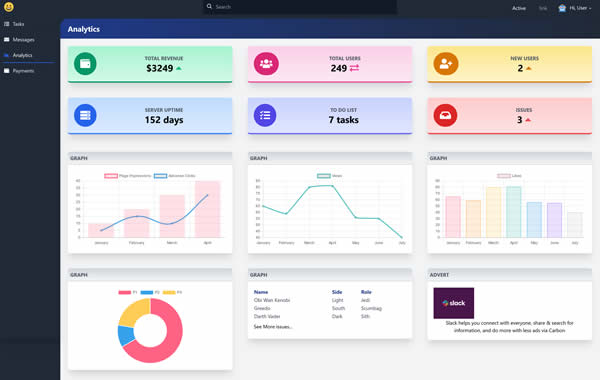Click the blue segment of doughnut chart
600x380 pixels.
(x=125, y=336)
